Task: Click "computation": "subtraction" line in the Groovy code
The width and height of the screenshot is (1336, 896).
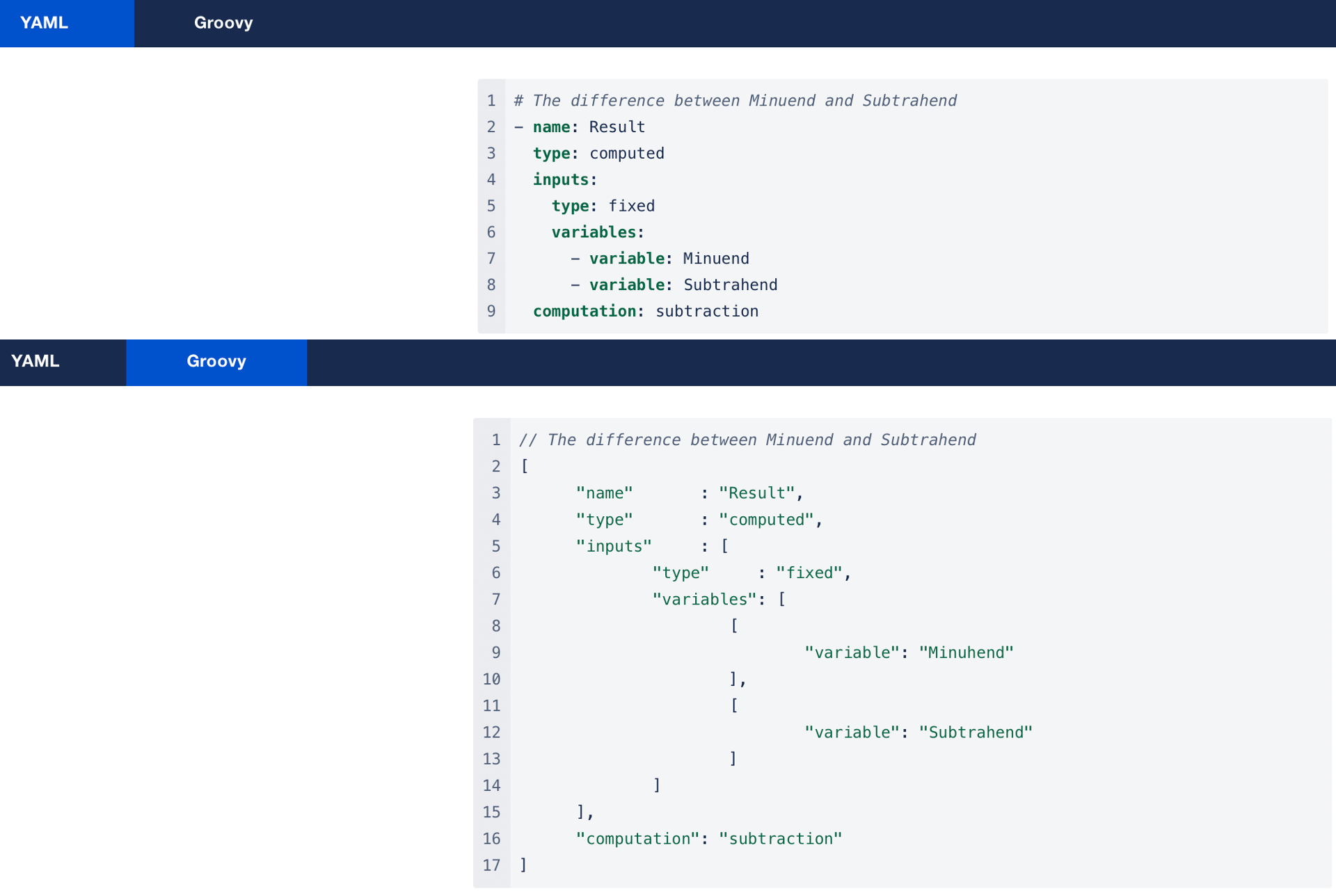Action: coord(708,839)
